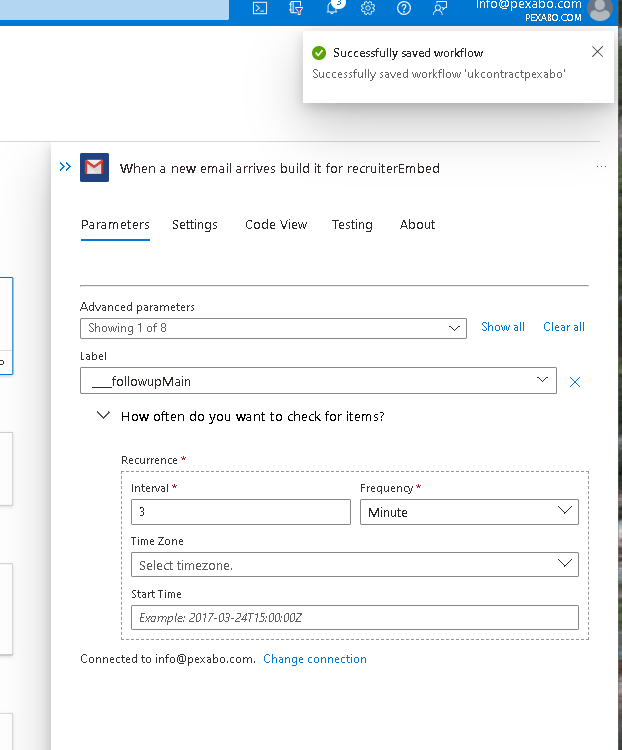Click the Clear all link

[x=564, y=327]
